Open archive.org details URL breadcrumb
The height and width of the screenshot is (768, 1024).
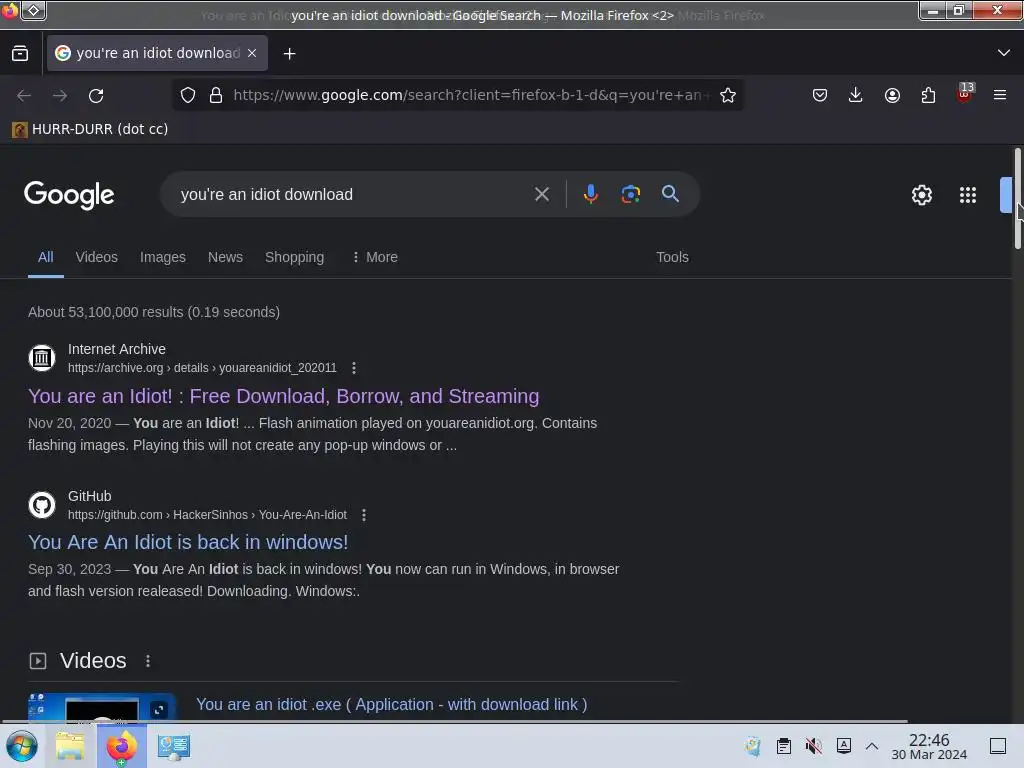pyautogui.click(x=202, y=368)
